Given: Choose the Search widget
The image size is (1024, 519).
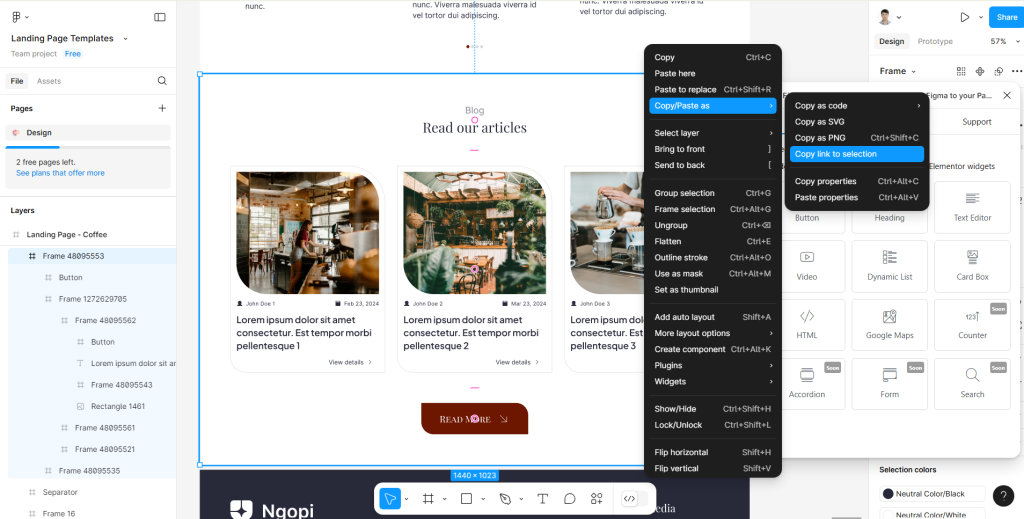Looking at the screenshot, I should click(x=972, y=383).
